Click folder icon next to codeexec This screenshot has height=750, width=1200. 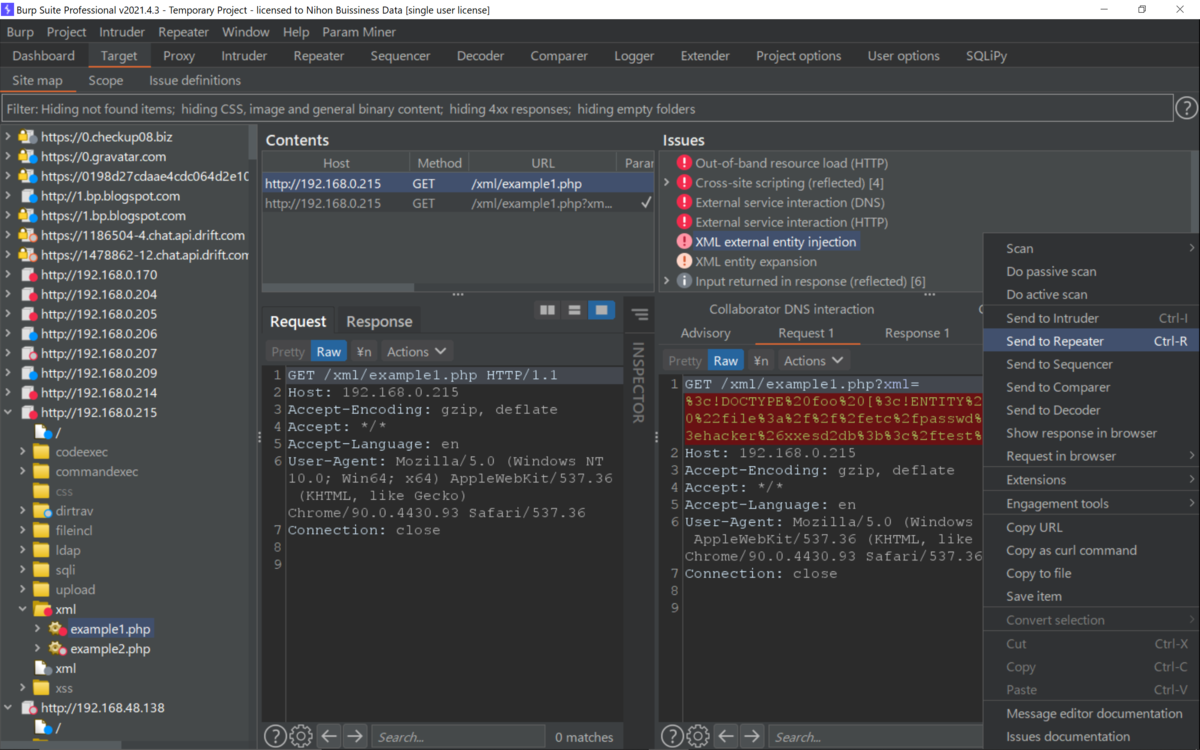tap(41, 452)
